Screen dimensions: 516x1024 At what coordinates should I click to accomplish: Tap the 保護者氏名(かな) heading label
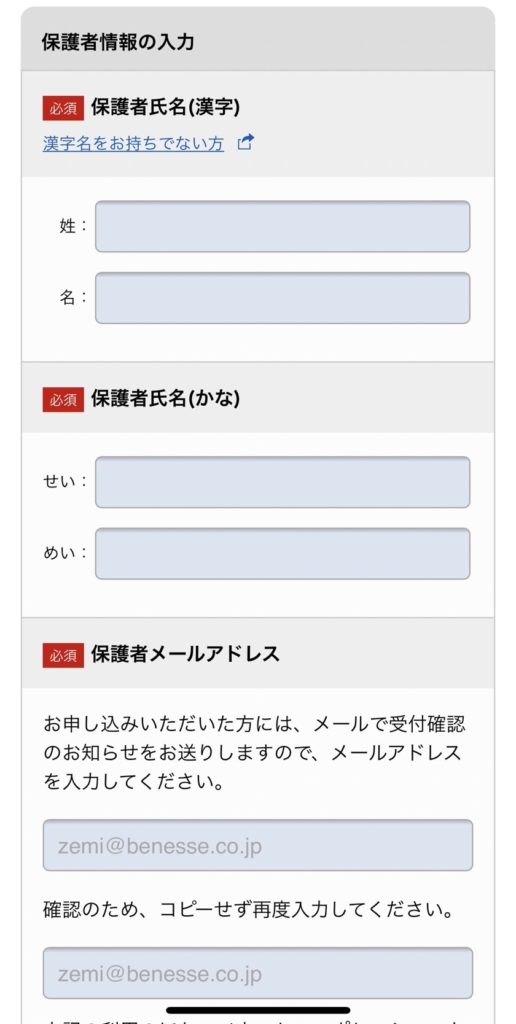166,399
